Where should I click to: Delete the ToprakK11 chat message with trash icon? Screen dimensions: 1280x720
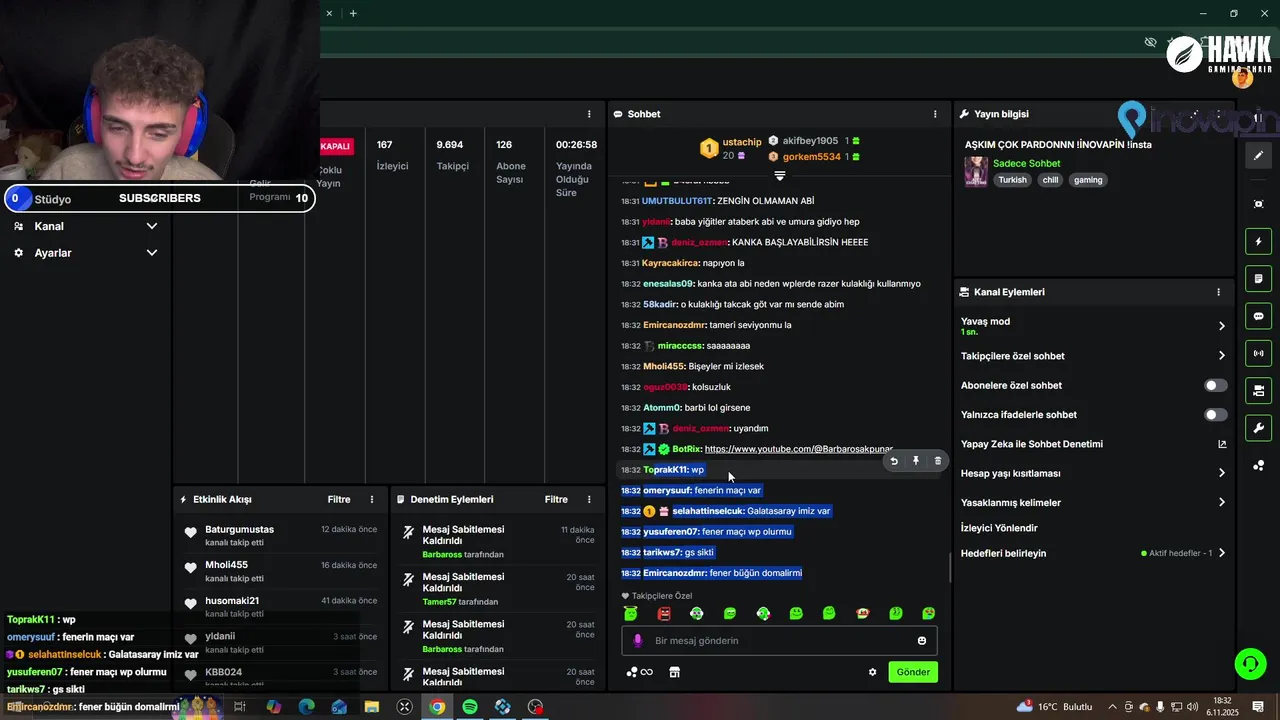(937, 461)
